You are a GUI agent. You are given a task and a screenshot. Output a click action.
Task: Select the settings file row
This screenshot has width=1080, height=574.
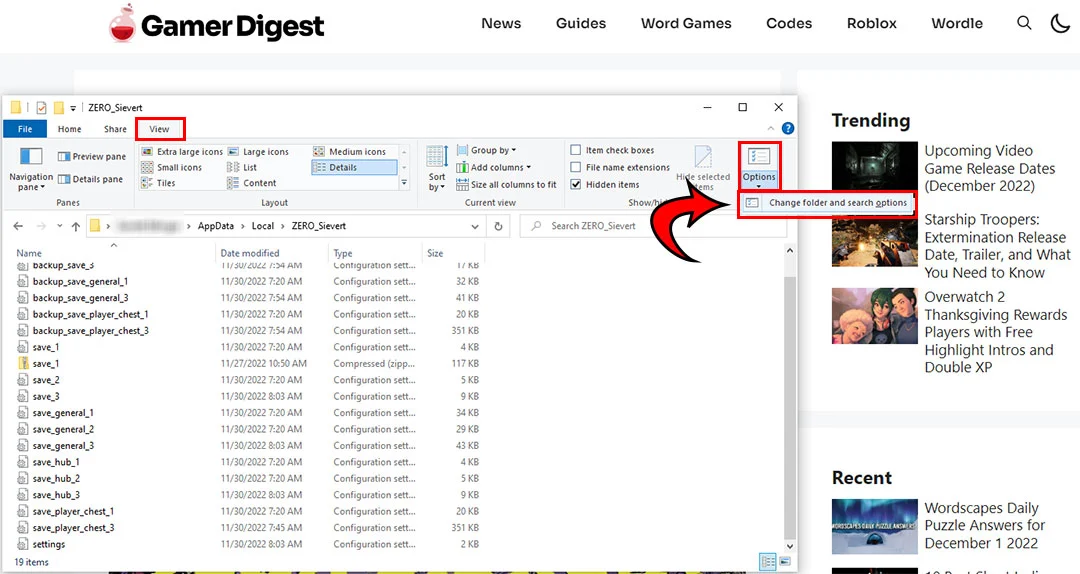coord(248,544)
